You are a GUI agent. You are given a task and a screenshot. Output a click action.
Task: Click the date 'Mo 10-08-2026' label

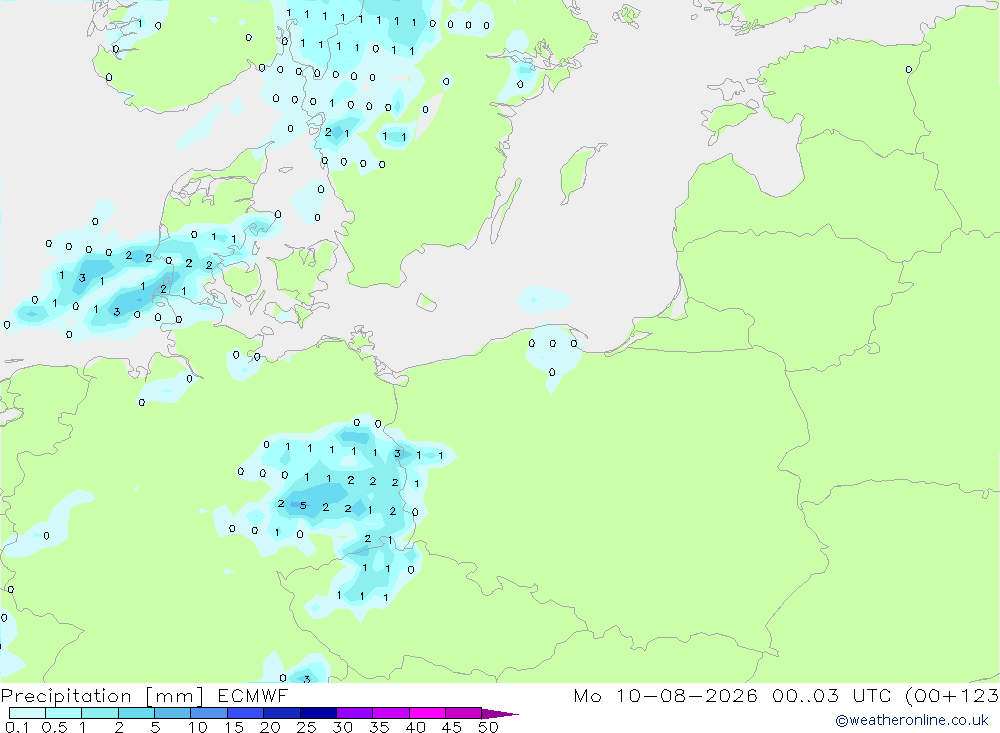tap(665, 695)
